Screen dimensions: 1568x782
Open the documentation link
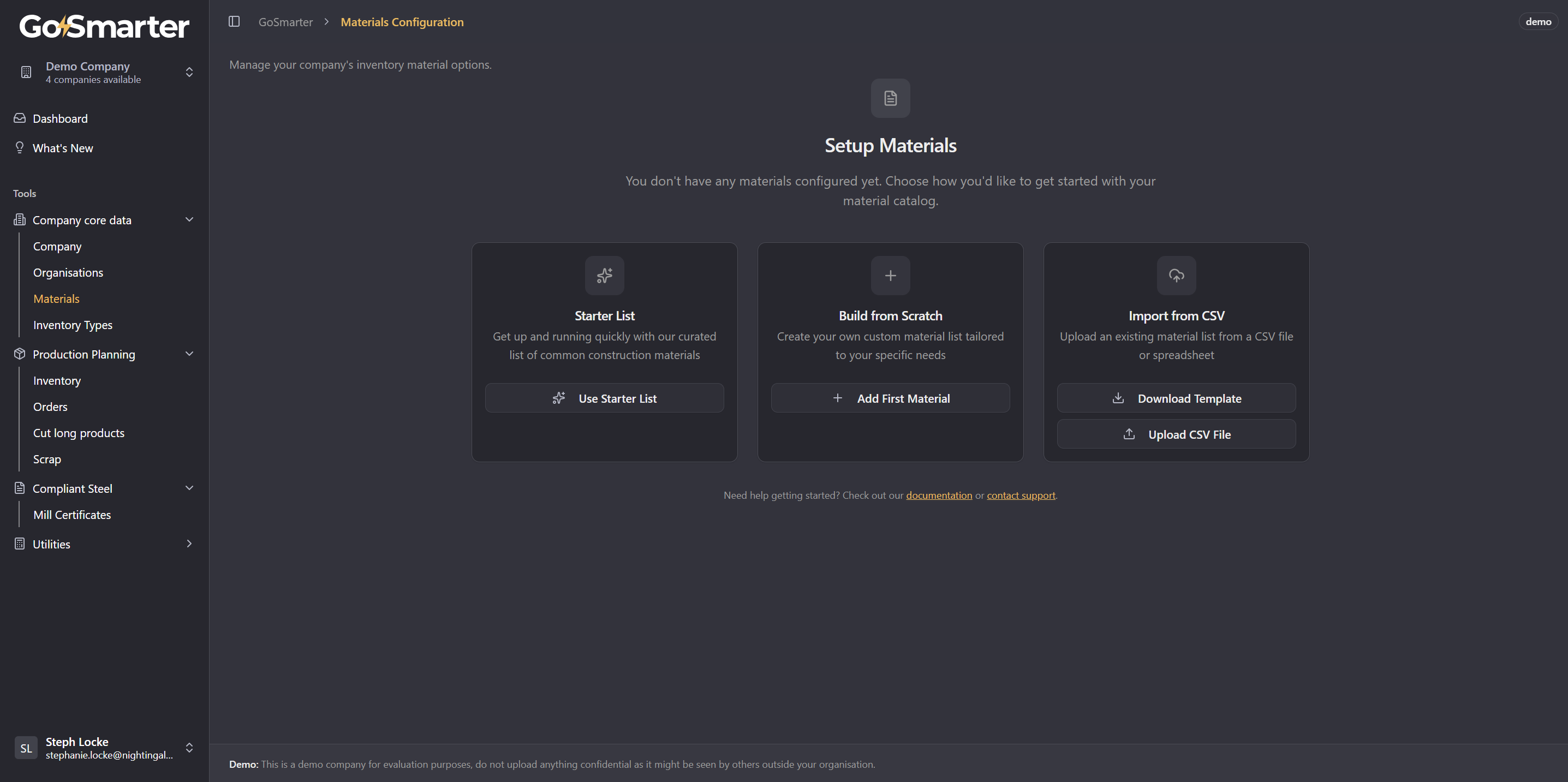[939, 496]
